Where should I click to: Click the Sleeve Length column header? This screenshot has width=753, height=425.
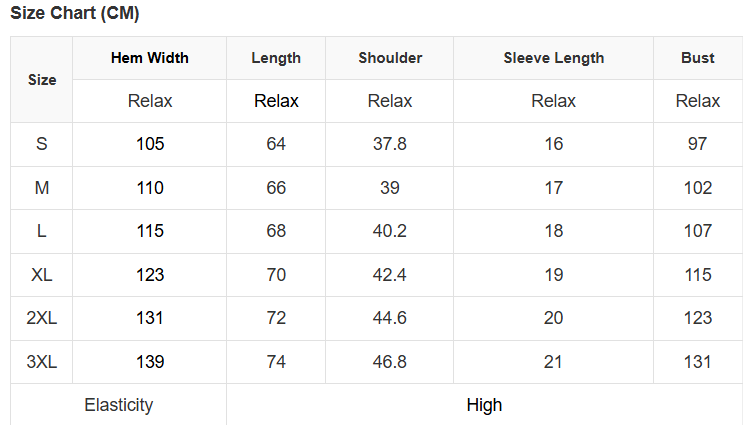[553, 58]
